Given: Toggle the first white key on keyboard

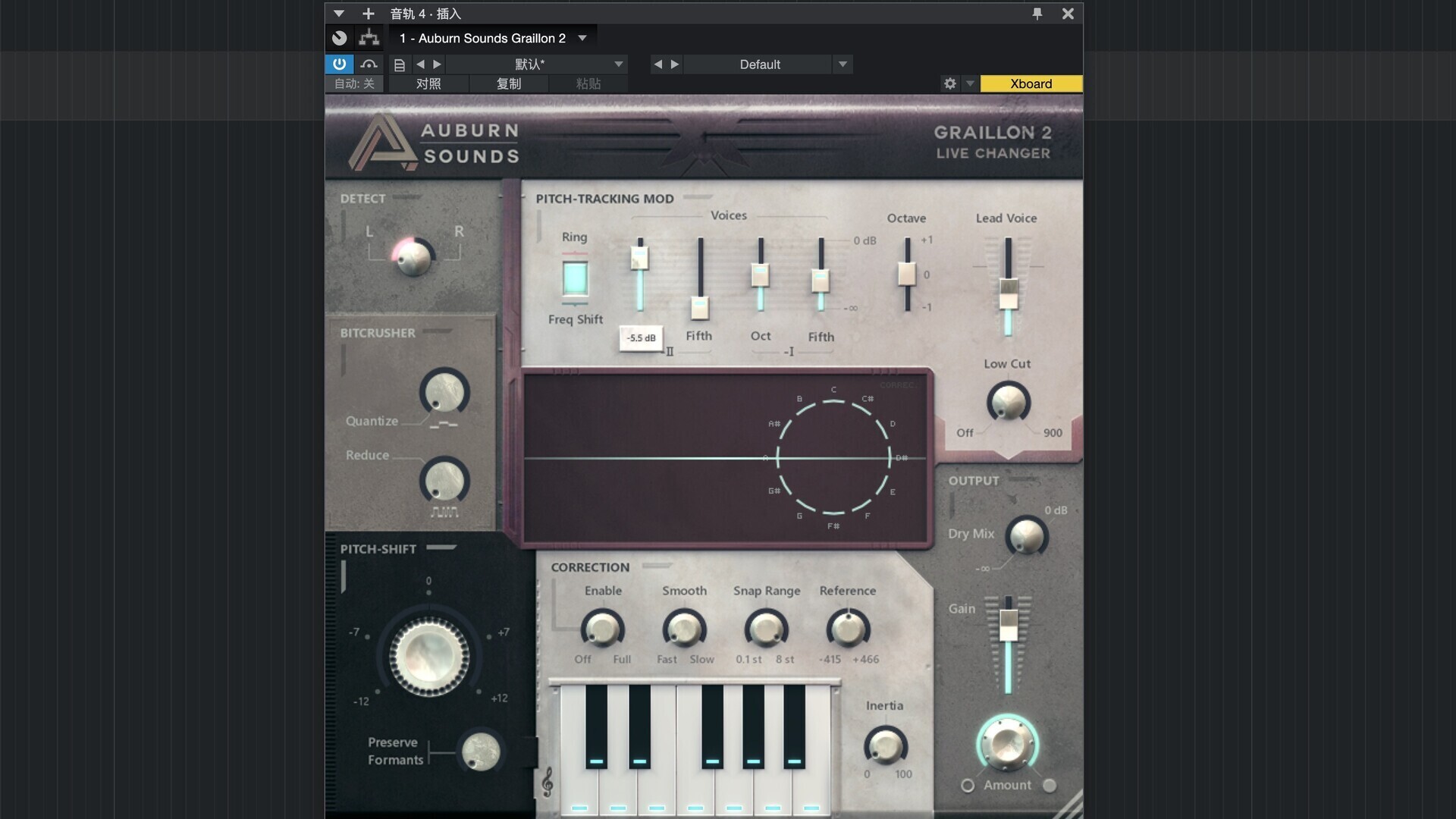Looking at the screenshot, I should click(579, 792).
